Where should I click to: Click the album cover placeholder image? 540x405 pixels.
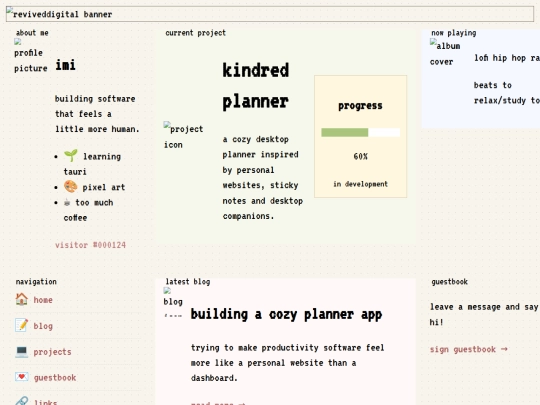pyautogui.click(x=445, y=53)
